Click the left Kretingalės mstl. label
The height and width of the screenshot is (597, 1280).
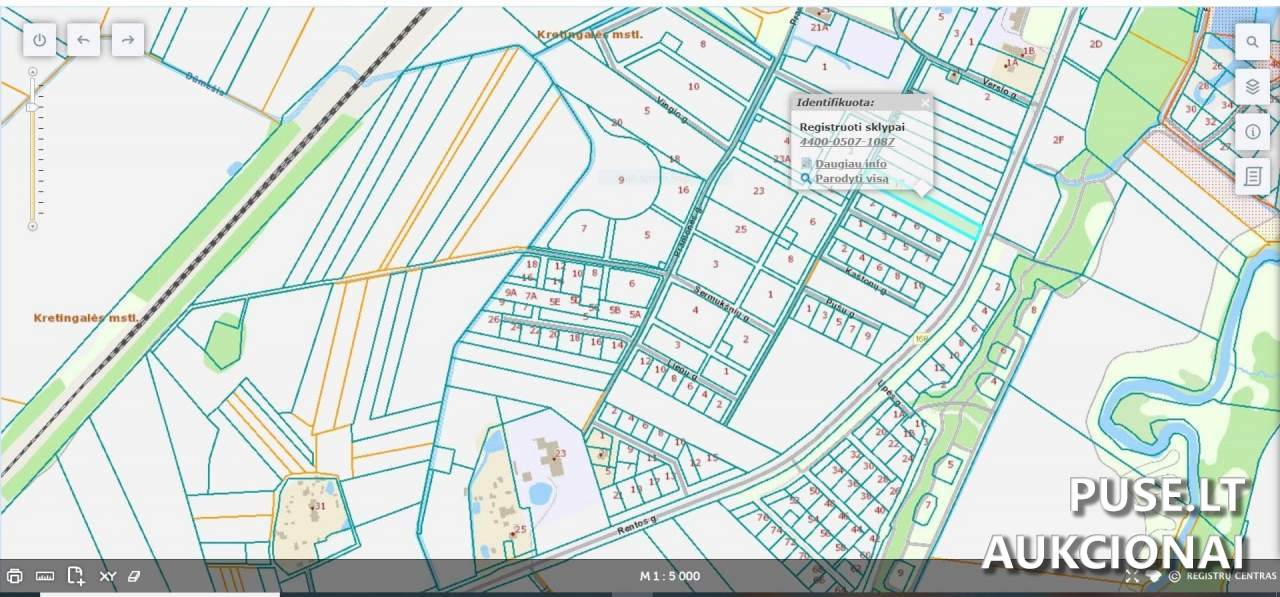pos(85,317)
